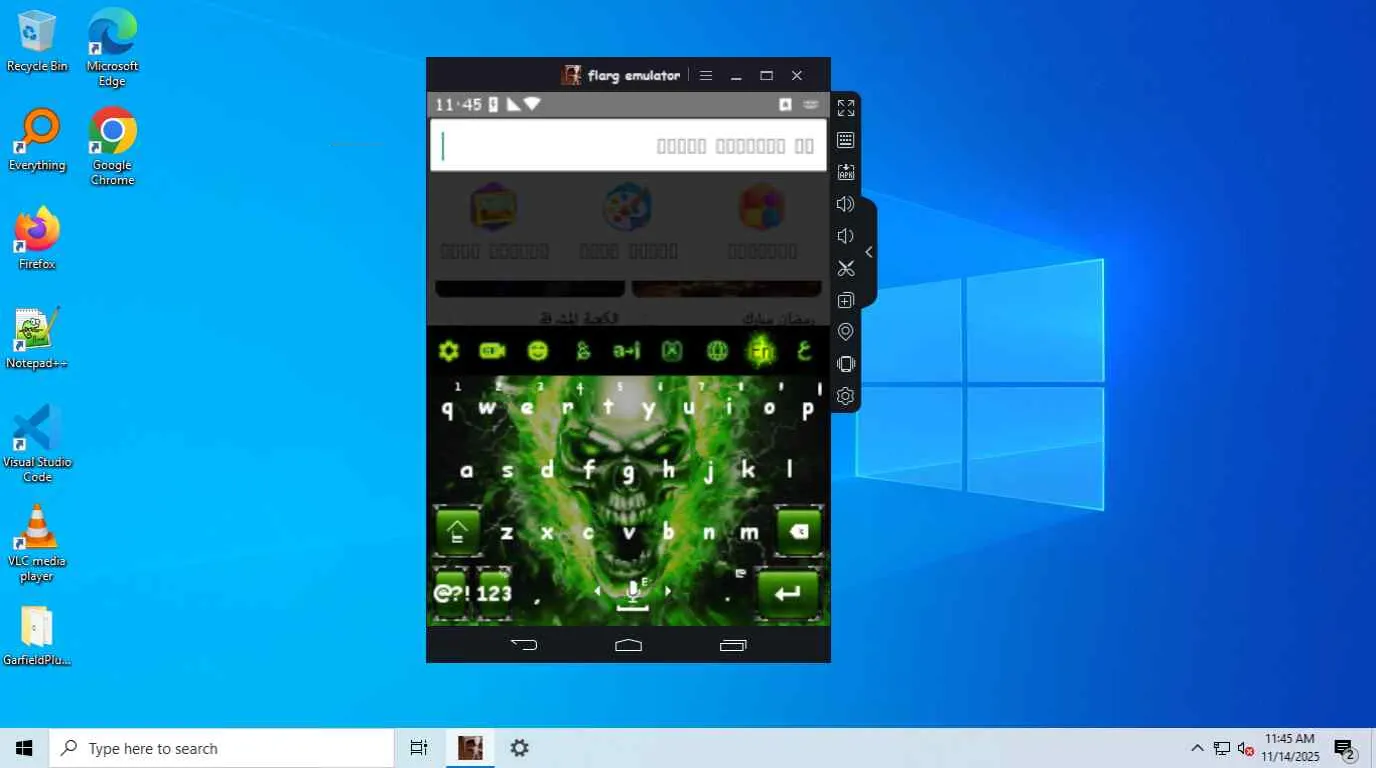Tap the camera-shaped icon on keyboard toolbar
Viewport: 1376px width, 768px height.
(x=492, y=351)
